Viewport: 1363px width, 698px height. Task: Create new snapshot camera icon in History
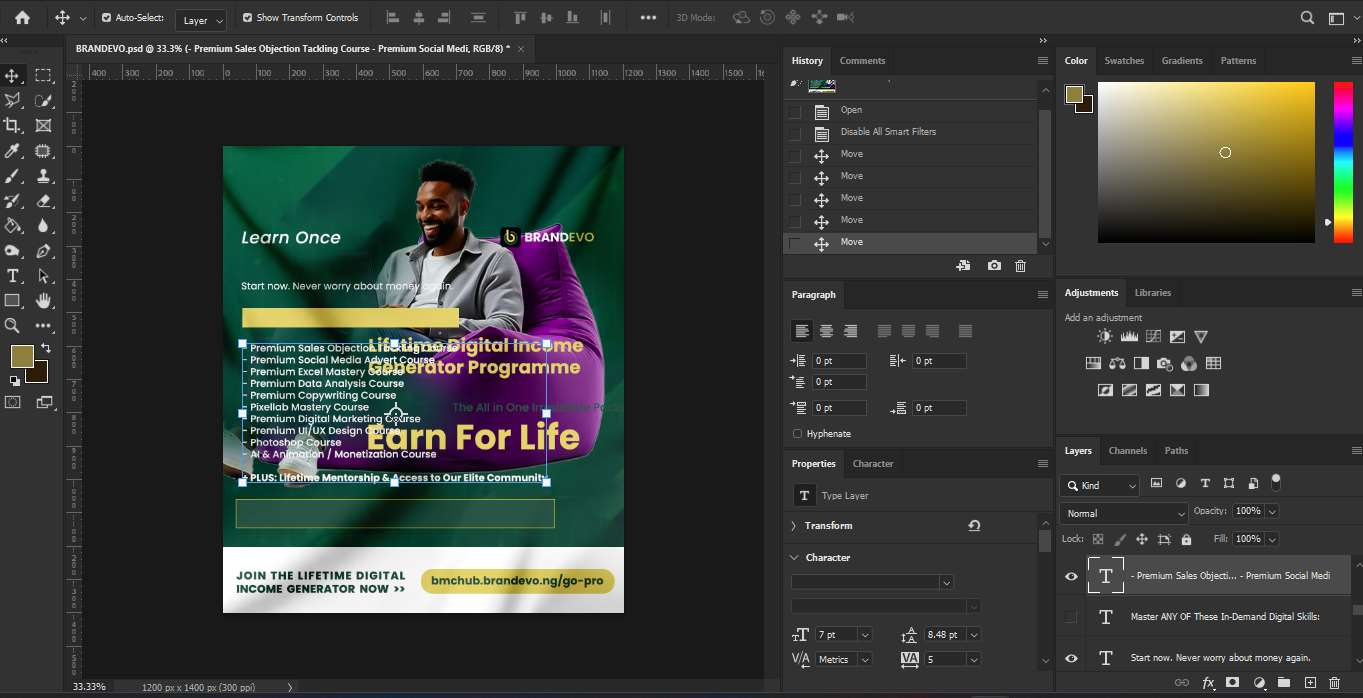click(994, 266)
